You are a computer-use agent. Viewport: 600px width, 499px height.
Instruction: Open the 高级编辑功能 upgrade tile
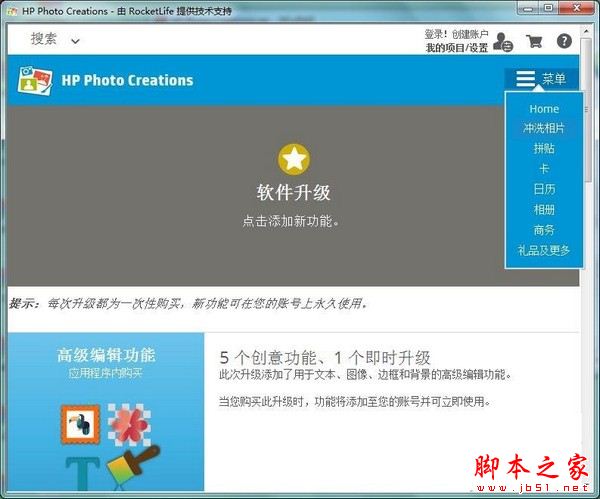coord(106,411)
